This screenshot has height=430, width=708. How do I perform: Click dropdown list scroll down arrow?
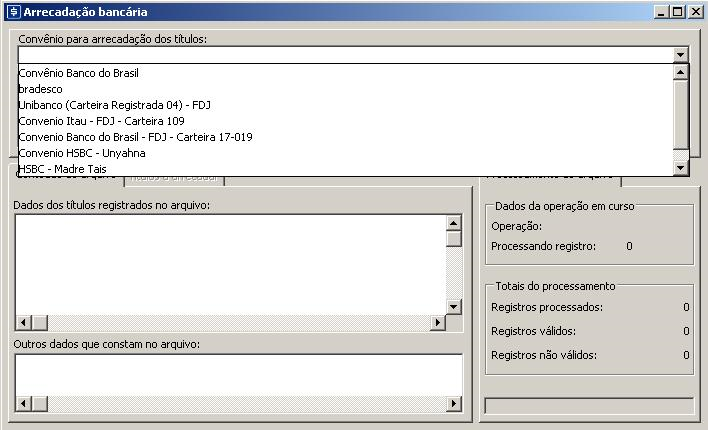pos(680,168)
